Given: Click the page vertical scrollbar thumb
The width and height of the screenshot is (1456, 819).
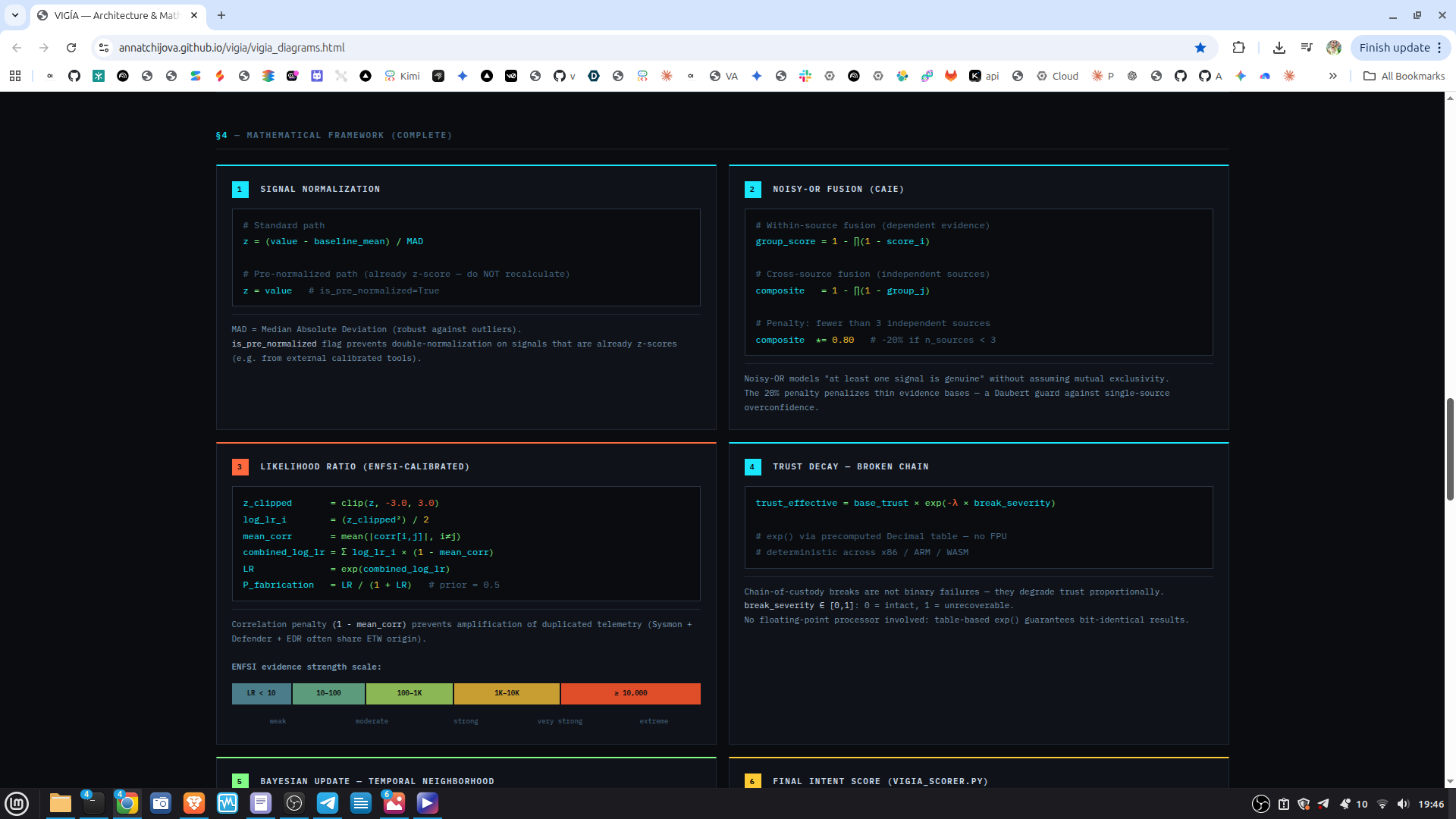Looking at the screenshot, I should coord(1450,449).
